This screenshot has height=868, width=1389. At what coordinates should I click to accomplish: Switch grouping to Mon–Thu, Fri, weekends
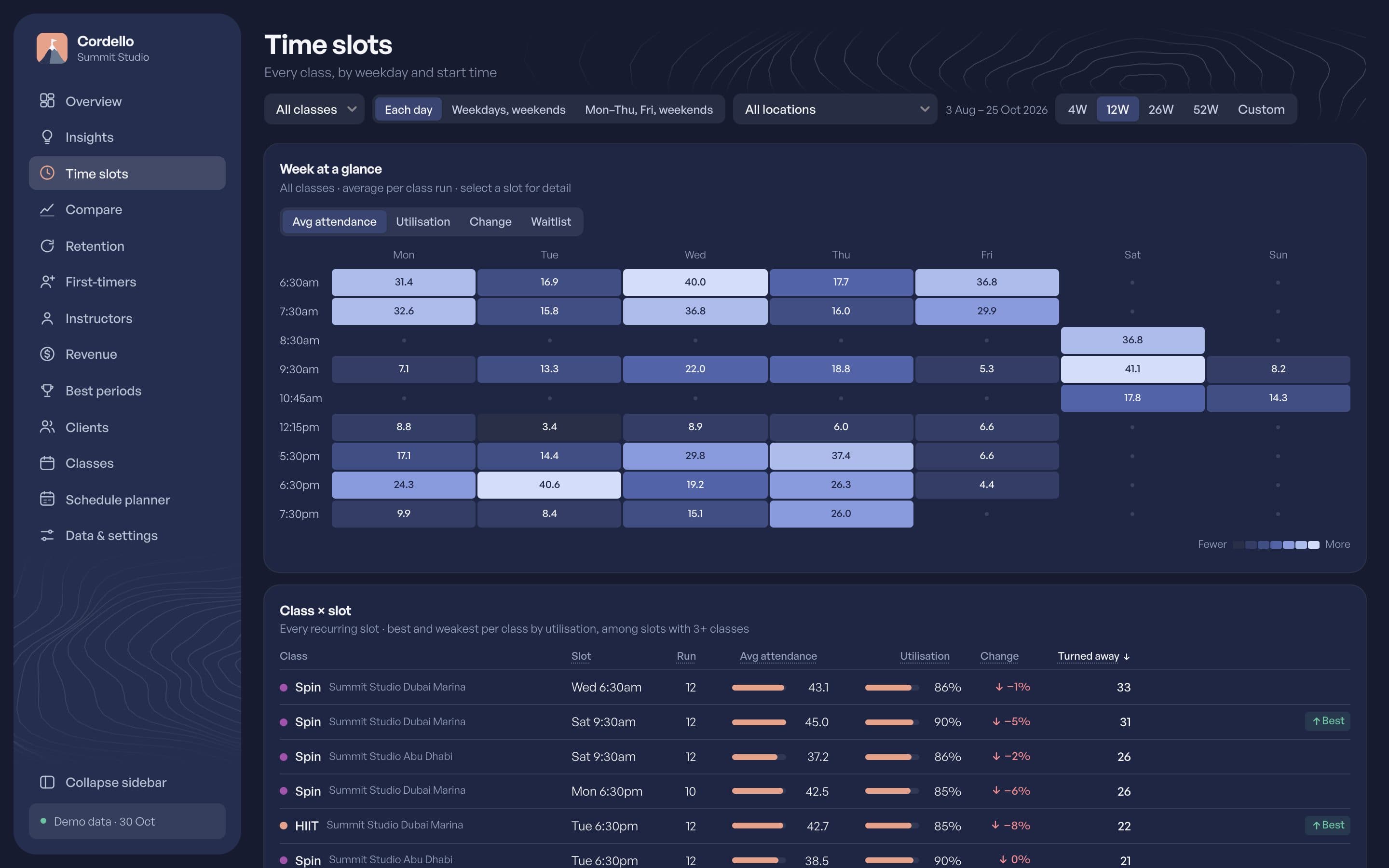point(649,109)
